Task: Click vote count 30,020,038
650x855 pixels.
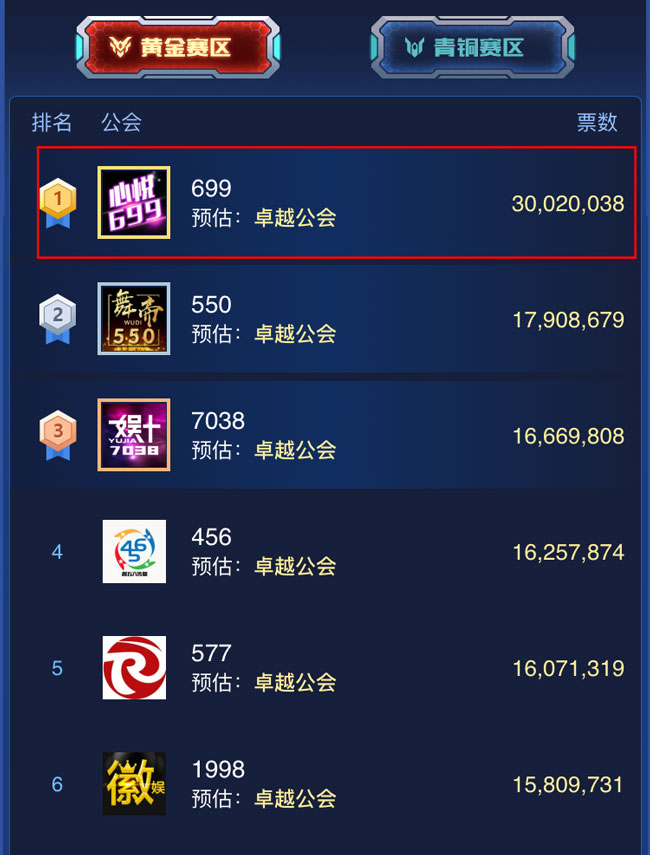Action: 568,204
